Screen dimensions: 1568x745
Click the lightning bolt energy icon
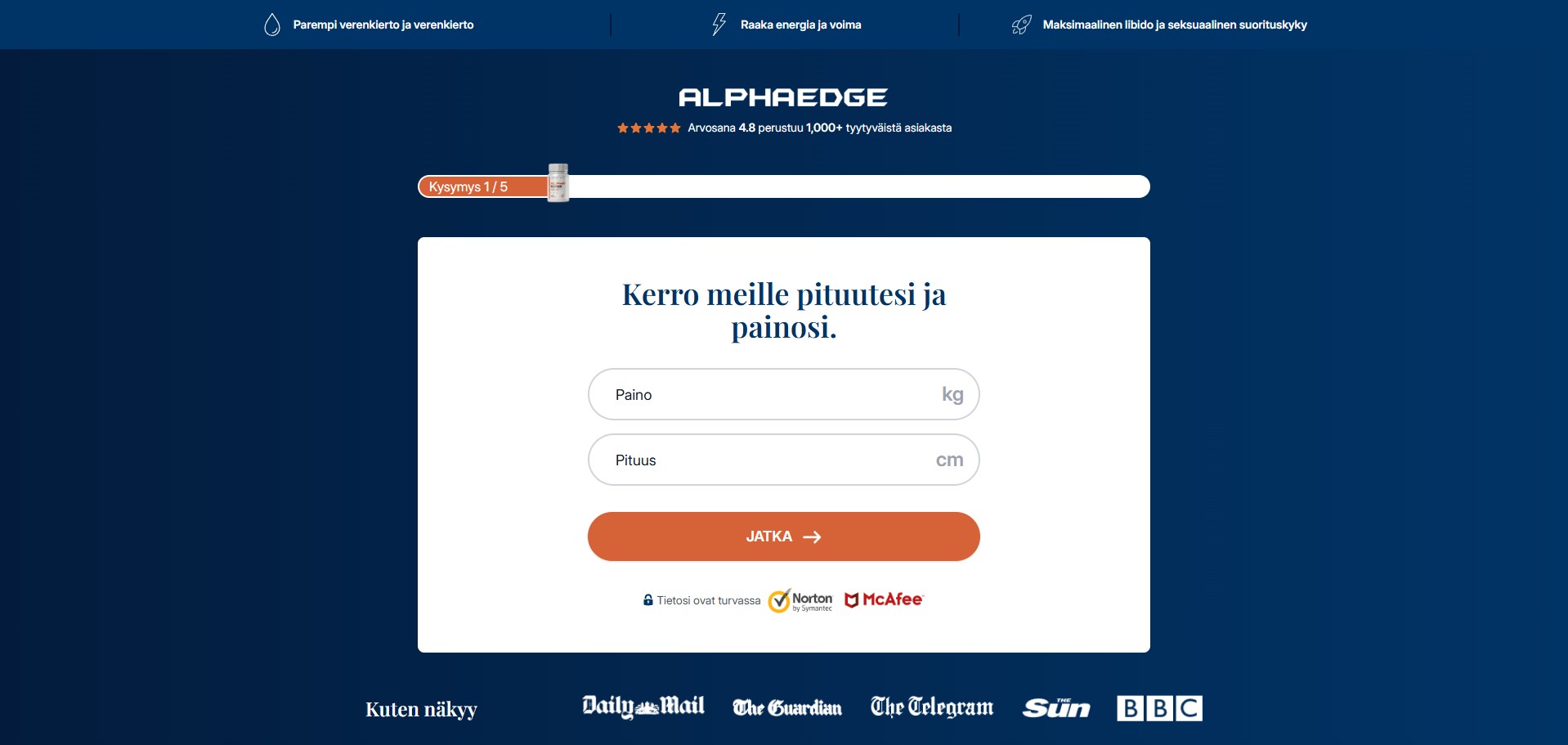pyautogui.click(x=719, y=25)
